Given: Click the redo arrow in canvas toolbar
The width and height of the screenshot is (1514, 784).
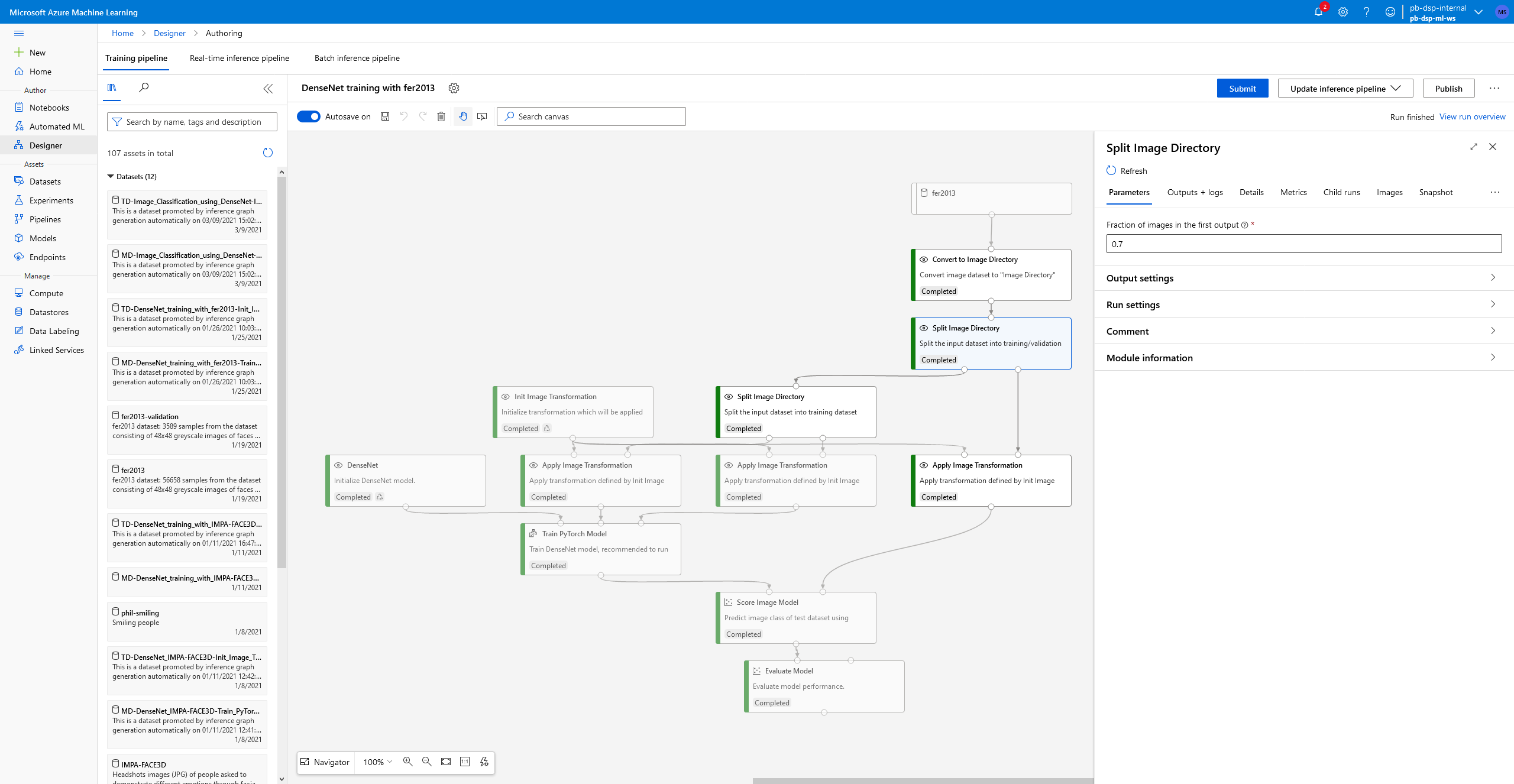Looking at the screenshot, I should click(423, 116).
